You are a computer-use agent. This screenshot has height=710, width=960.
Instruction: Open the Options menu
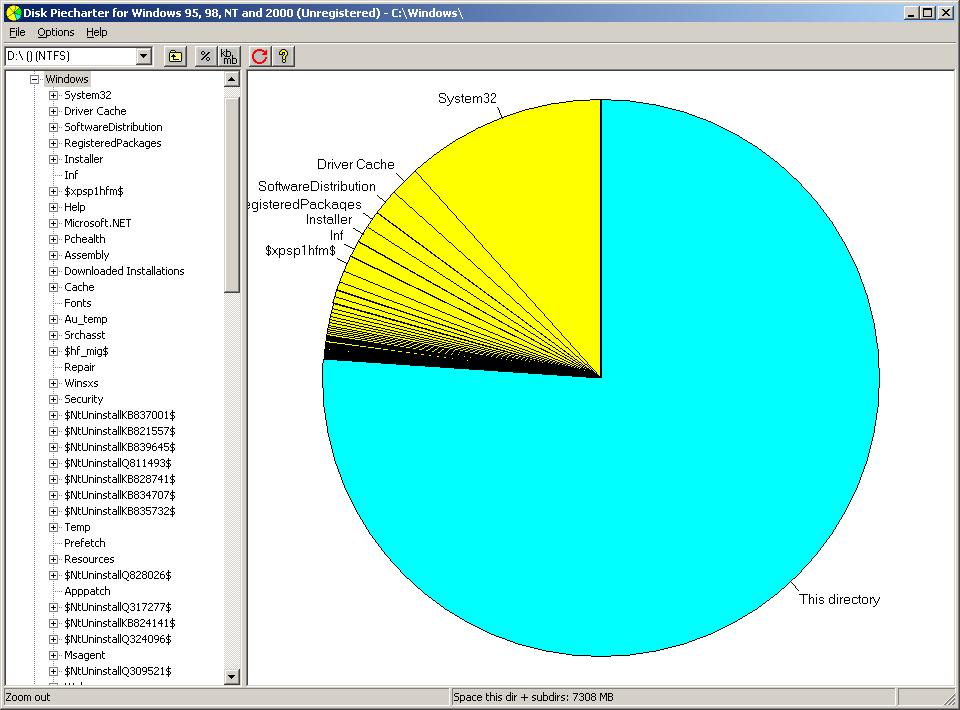[x=56, y=32]
